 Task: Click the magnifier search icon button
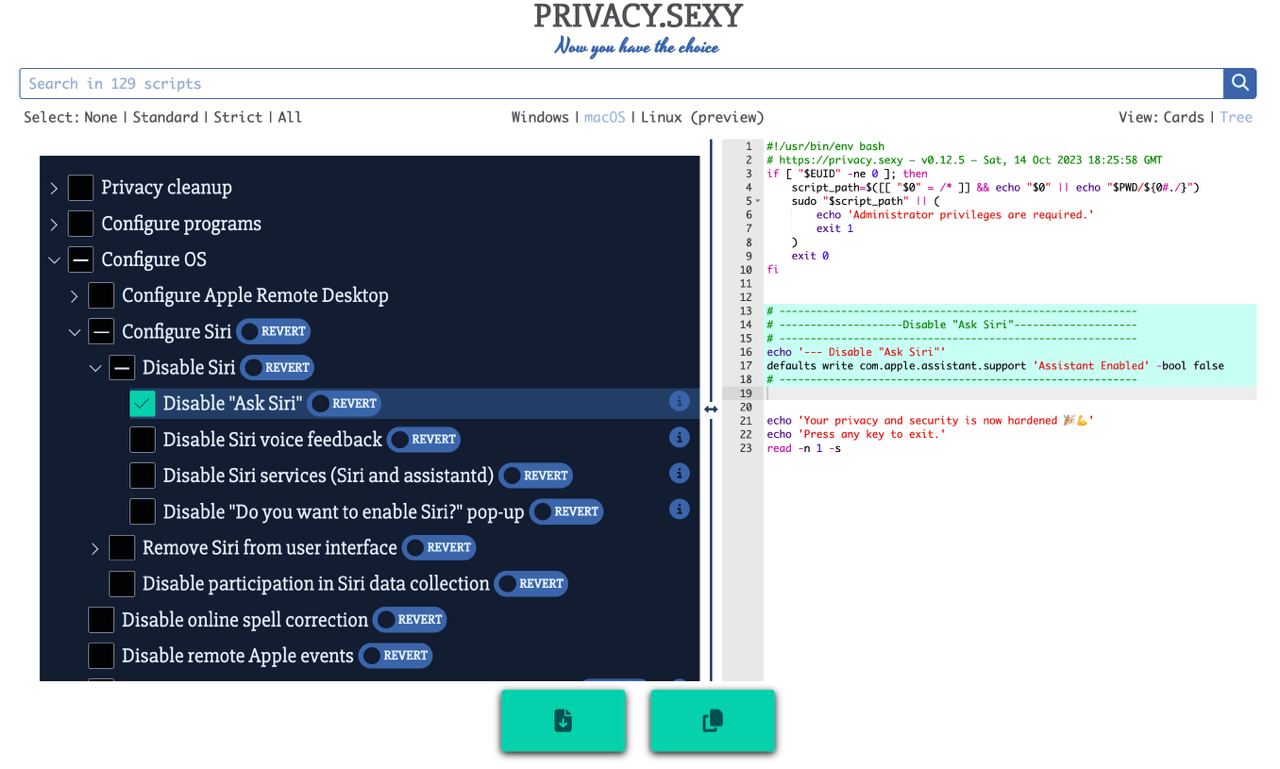1240,83
